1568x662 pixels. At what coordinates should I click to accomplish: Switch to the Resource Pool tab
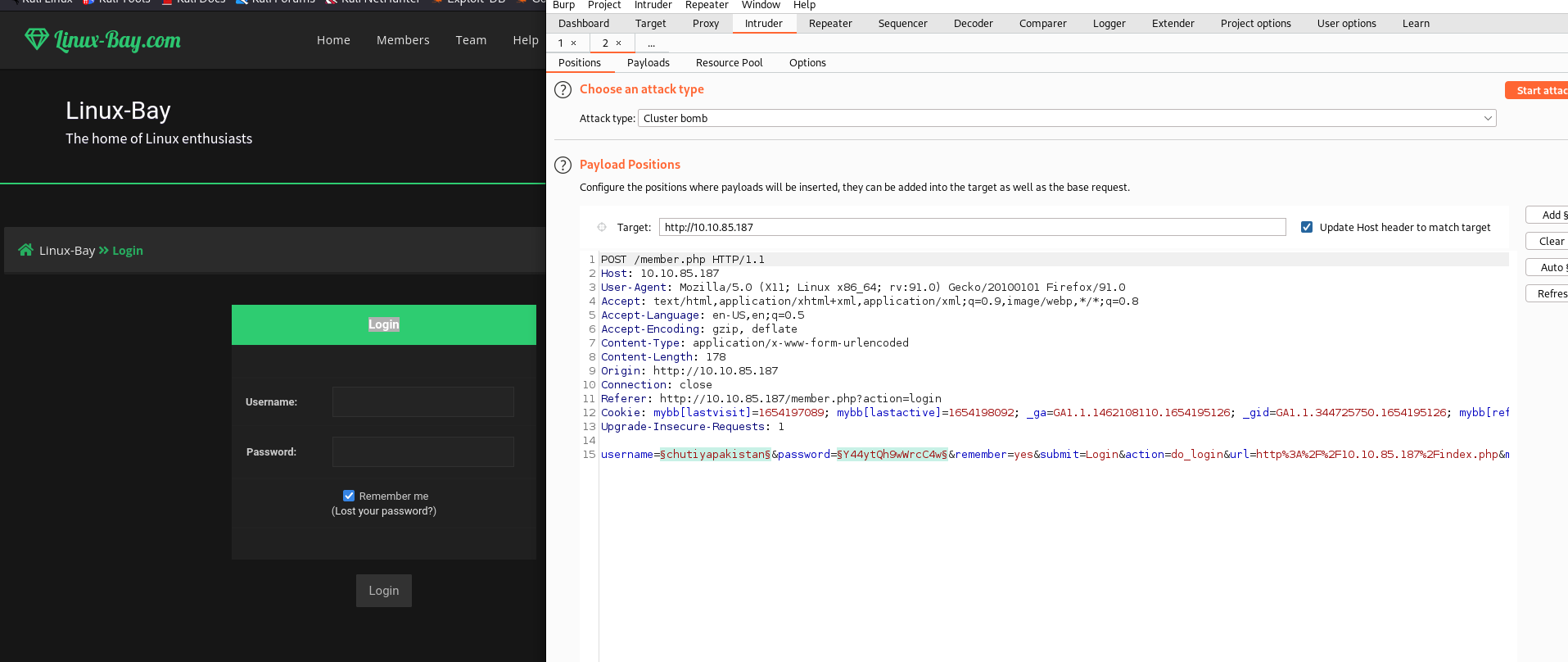729,63
